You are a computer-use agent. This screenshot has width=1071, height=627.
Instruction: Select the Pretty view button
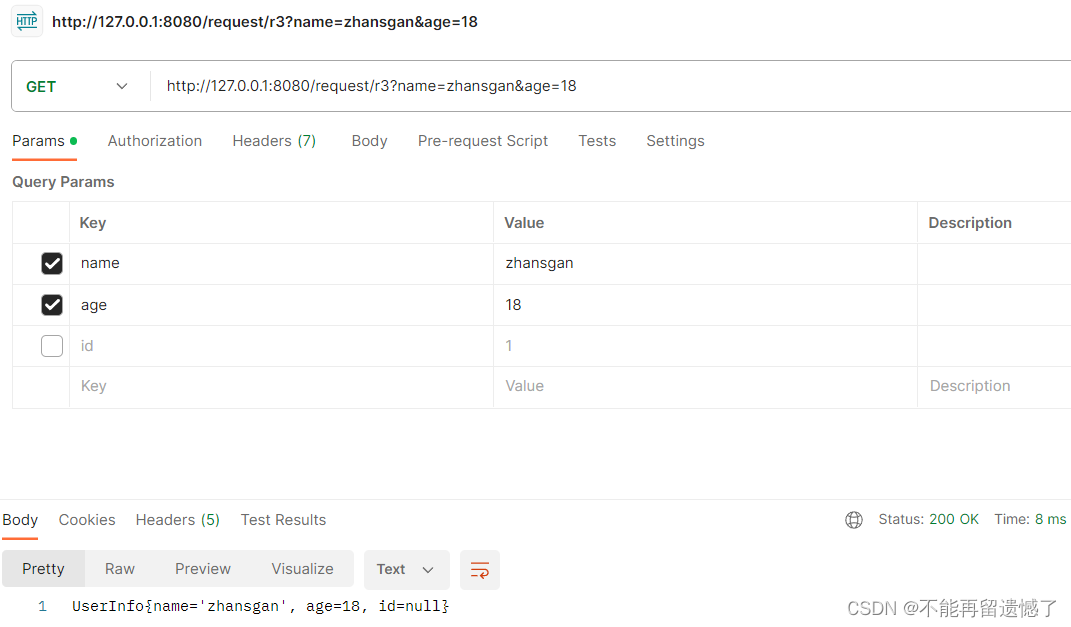click(x=43, y=569)
